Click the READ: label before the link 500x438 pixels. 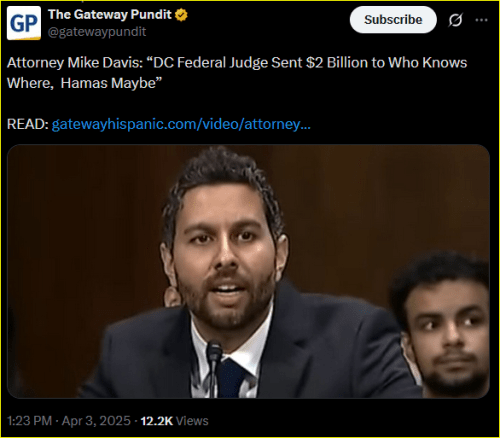tap(28, 124)
